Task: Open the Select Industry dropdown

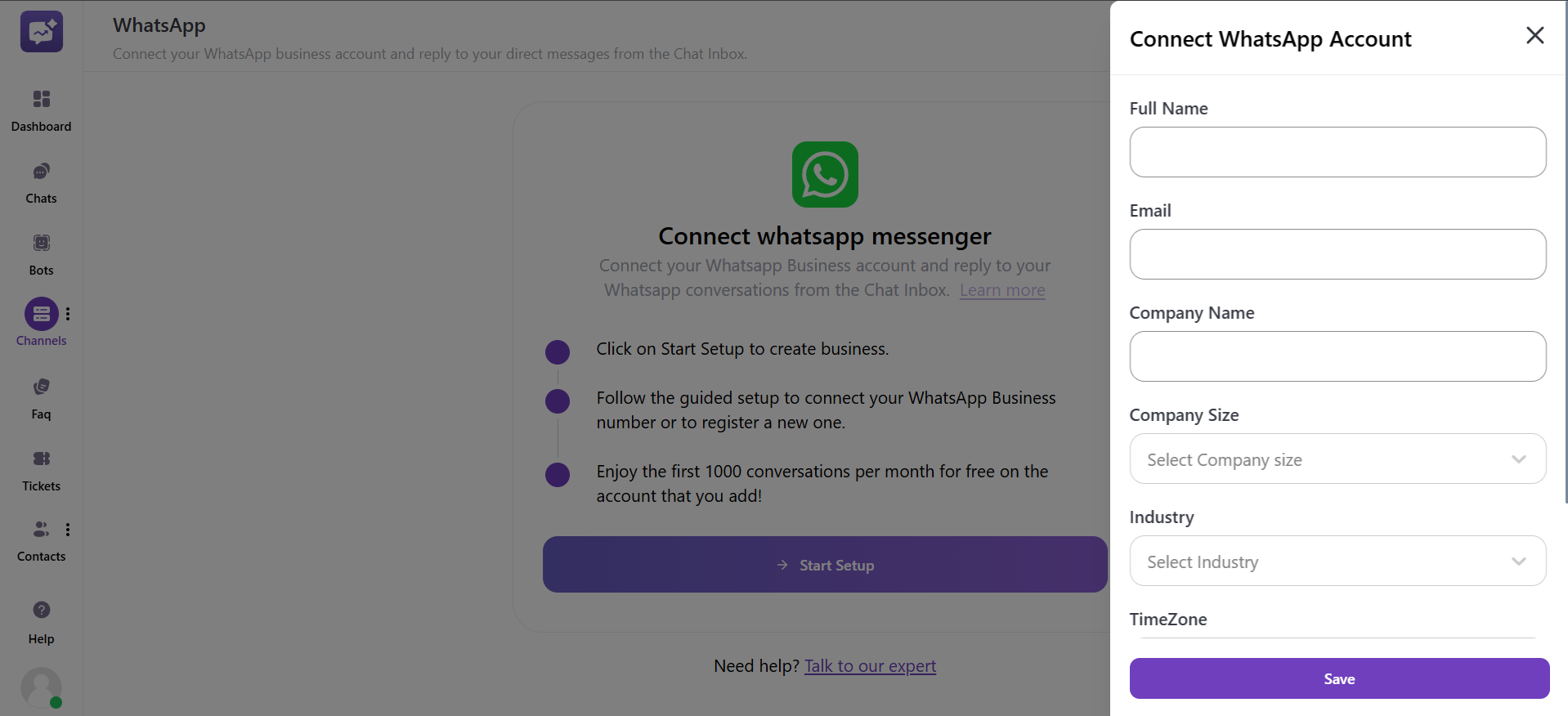Action: pyautogui.click(x=1337, y=561)
